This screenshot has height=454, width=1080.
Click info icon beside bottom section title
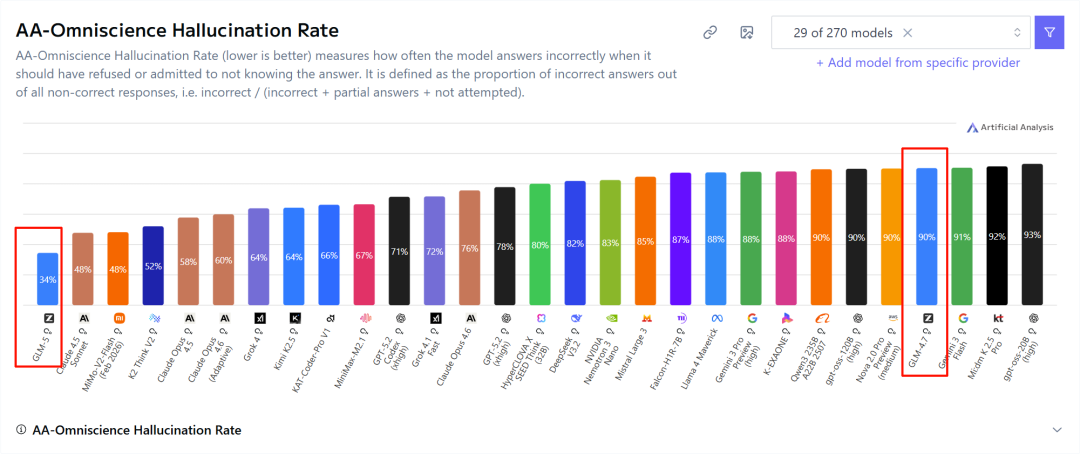[x=21, y=430]
